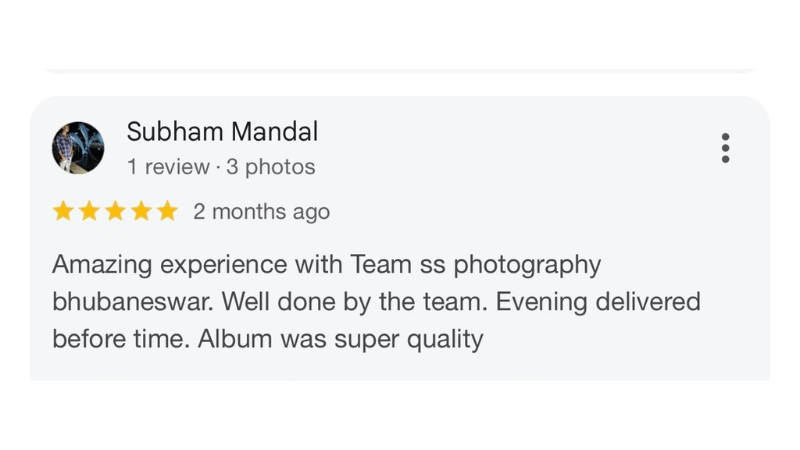Image resolution: width=800 pixels, height=450 pixels.
Task: Click "before time" on the last review line
Action: (x=118, y=339)
